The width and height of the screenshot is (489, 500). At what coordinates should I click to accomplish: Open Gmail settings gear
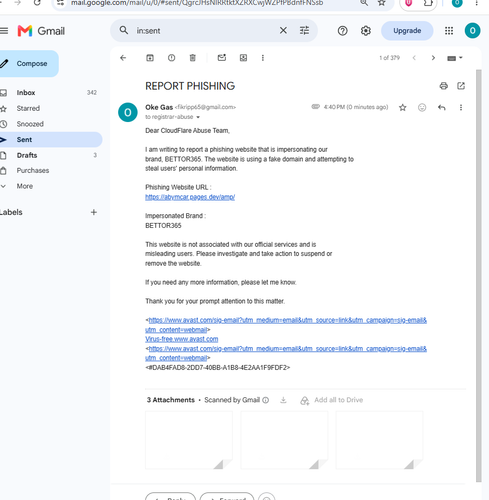[x=366, y=31]
